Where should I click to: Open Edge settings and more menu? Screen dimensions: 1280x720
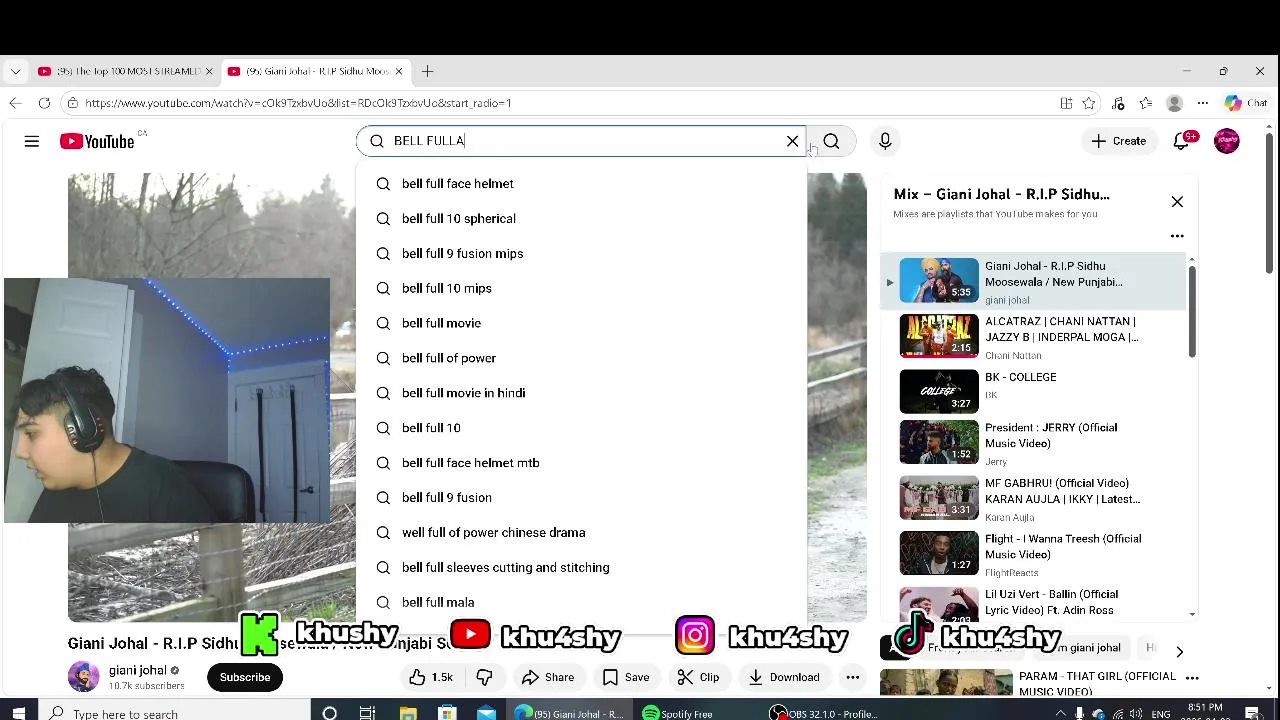click(x=1203, y=103)
